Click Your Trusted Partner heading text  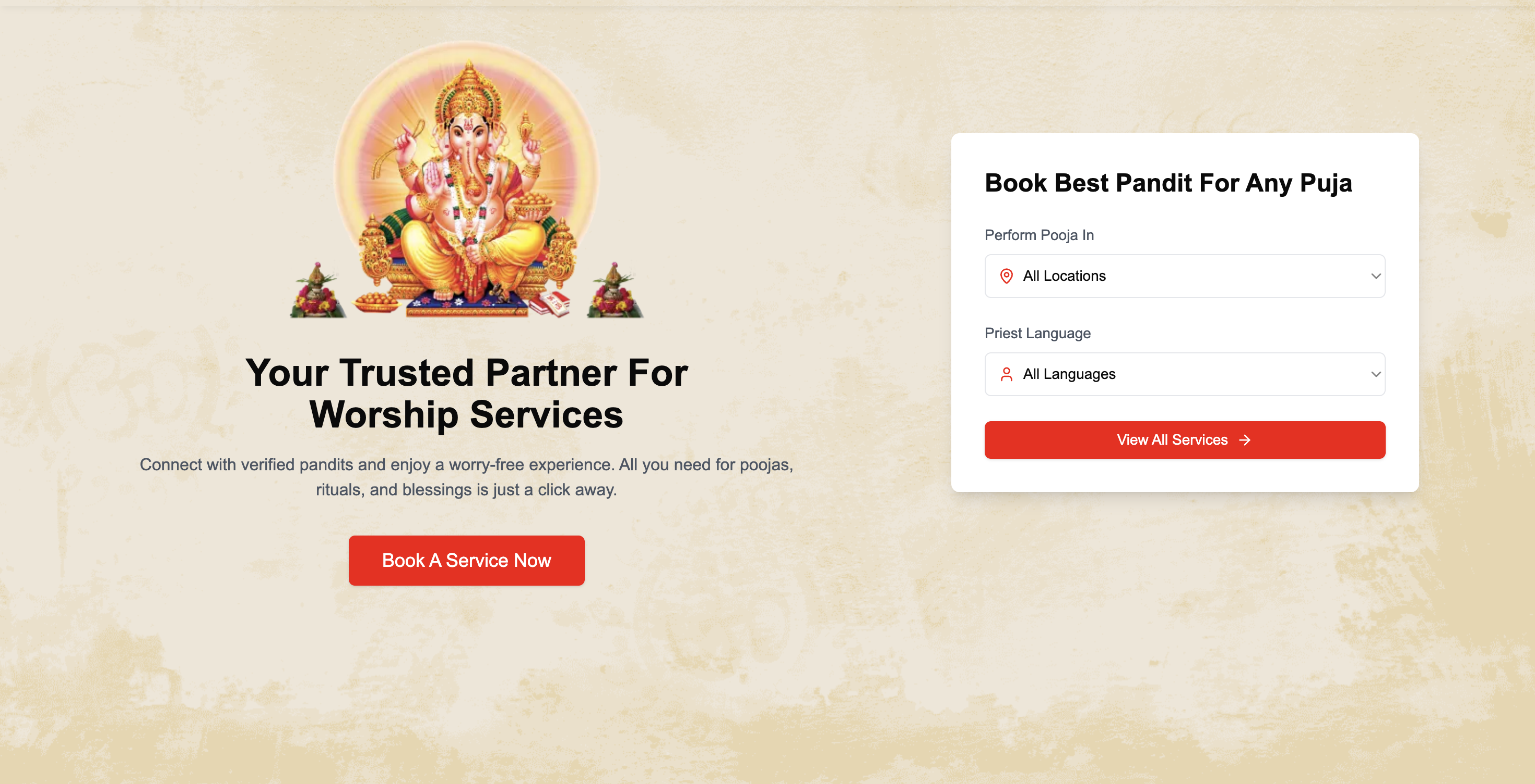coord(466,393)
